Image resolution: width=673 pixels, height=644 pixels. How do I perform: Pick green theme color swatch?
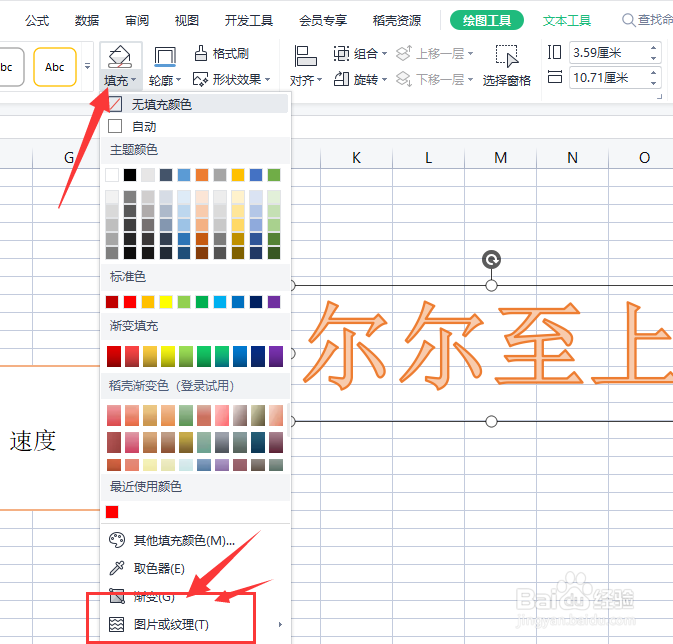(x=274, y=175)
